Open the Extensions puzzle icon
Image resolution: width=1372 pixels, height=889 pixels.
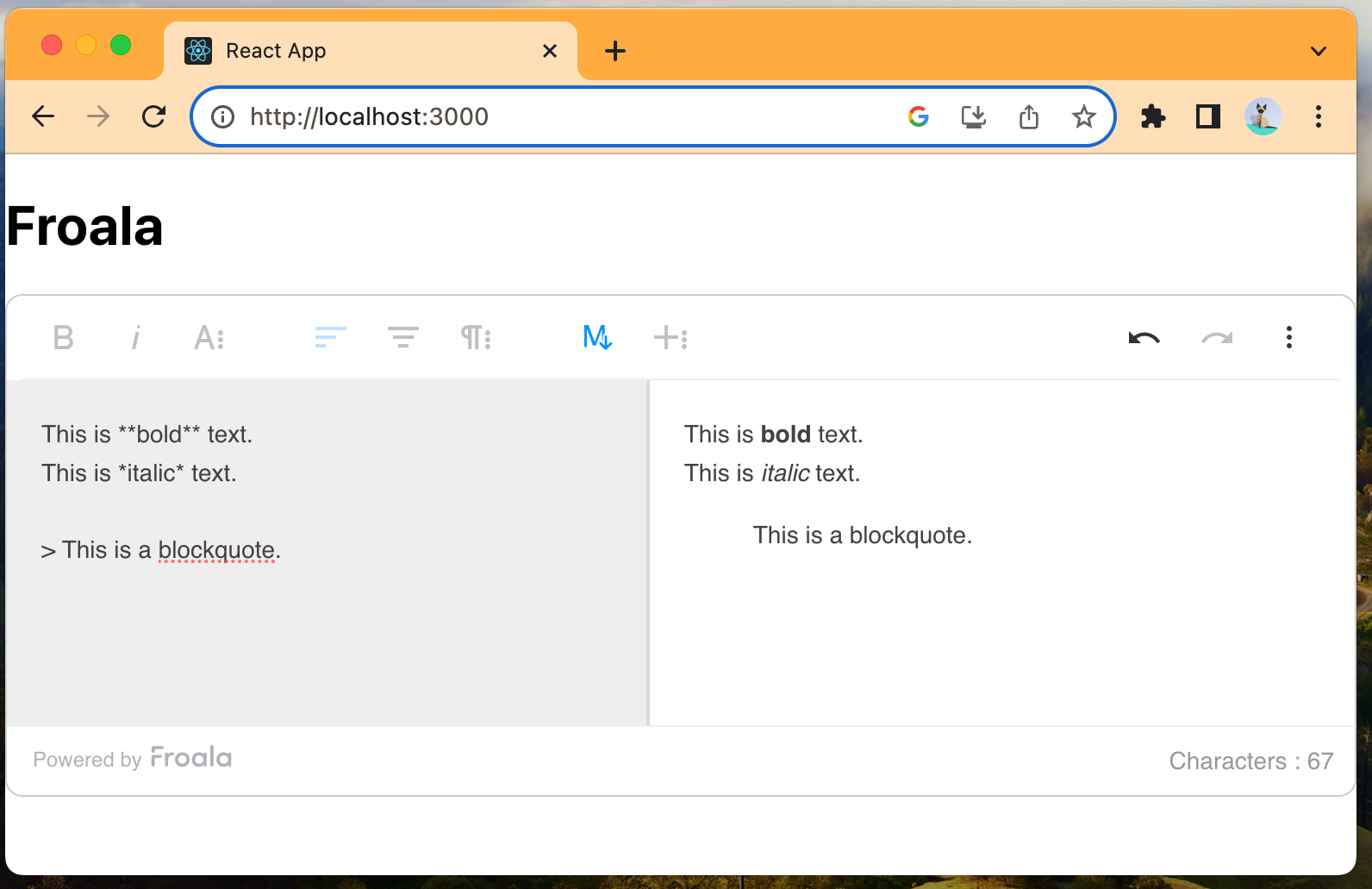click(x=1153, y=116)
